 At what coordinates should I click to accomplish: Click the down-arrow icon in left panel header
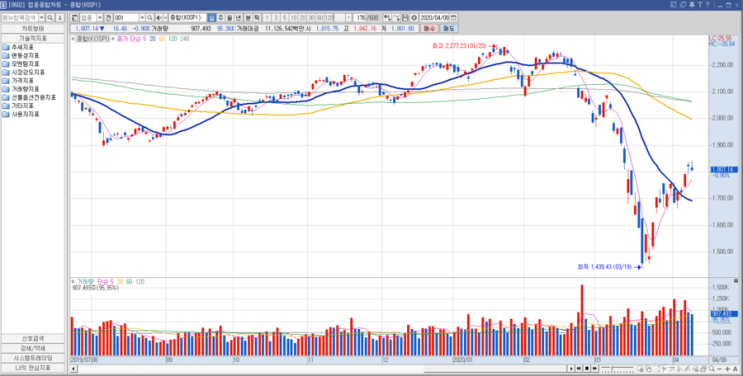pos(60,18)
